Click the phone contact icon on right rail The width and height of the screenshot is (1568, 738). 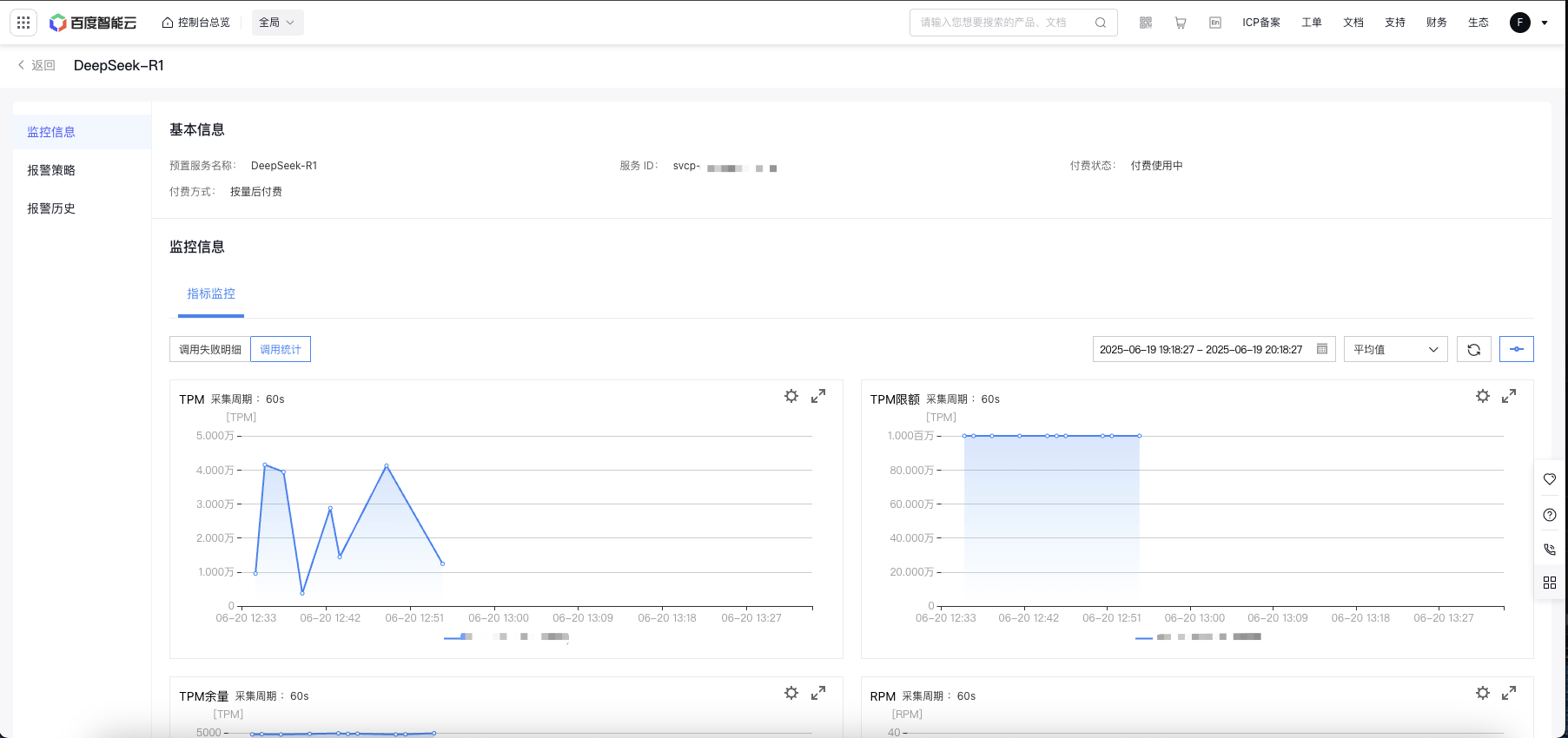pyautogui.click(x=1550, y=549)
